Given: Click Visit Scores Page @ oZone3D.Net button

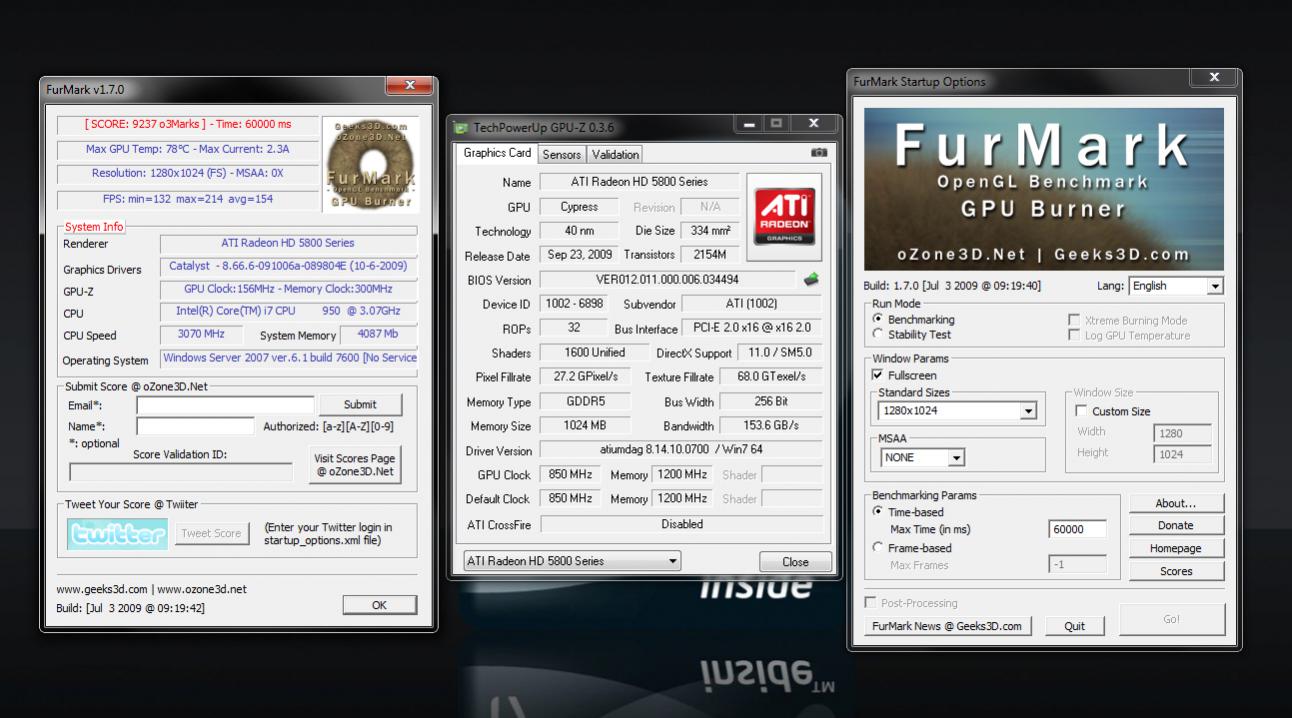Looking at the screenshot, I should [x=356, y=465].
